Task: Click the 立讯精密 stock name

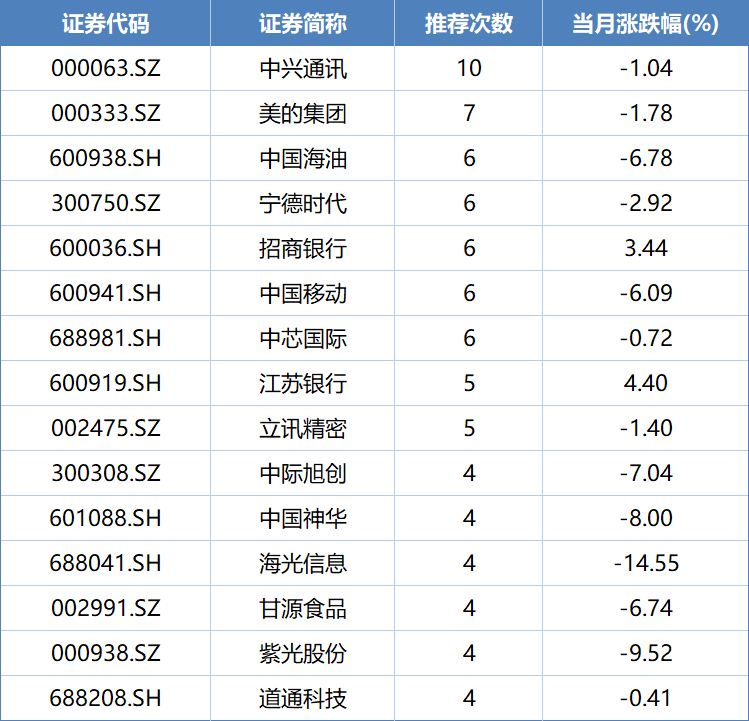Action: click(302, 428)
